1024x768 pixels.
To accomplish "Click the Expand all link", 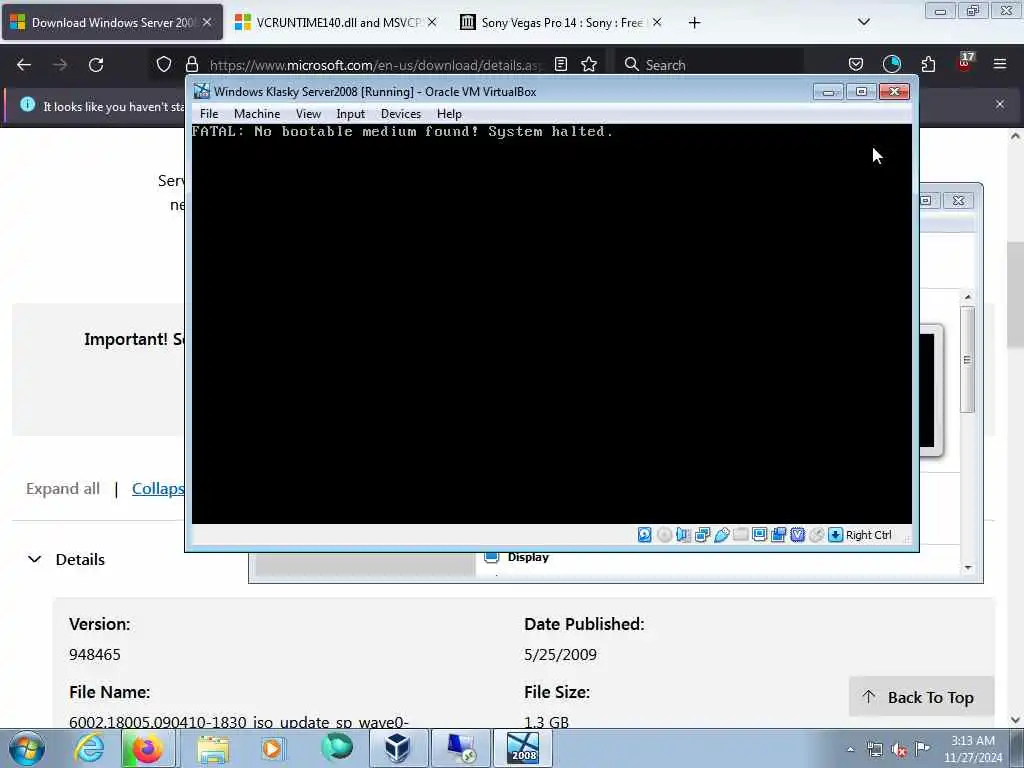I will point(63,488).
